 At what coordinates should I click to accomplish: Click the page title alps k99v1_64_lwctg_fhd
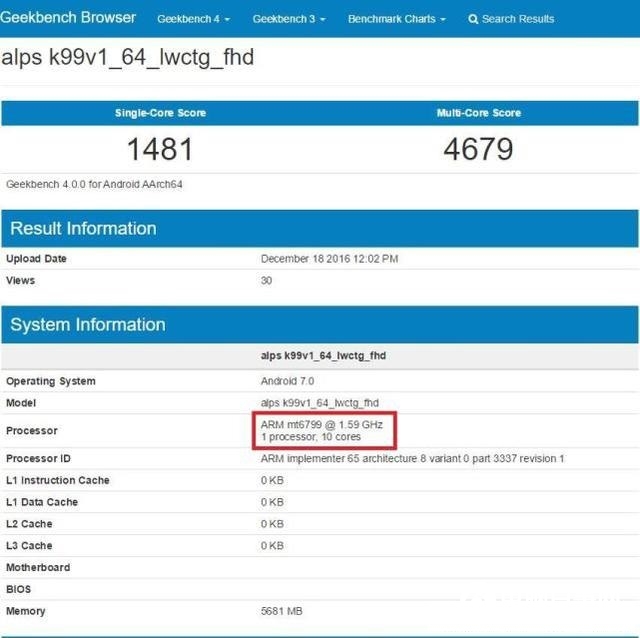click(x=127, y=57)
